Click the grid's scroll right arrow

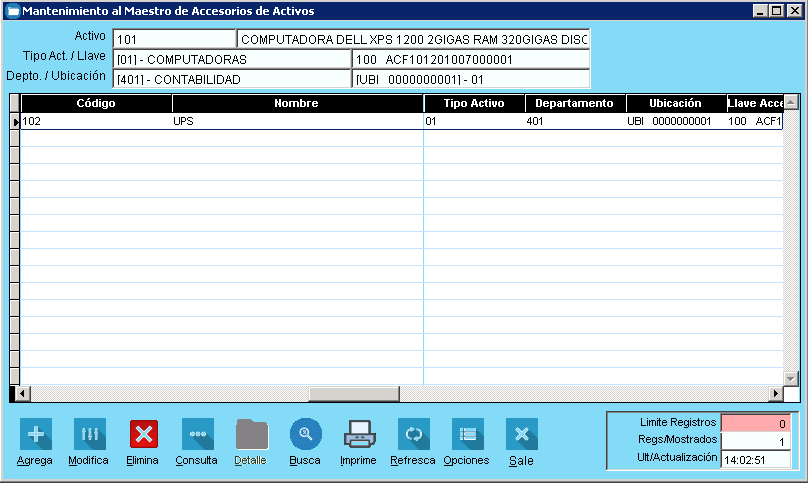774,393
